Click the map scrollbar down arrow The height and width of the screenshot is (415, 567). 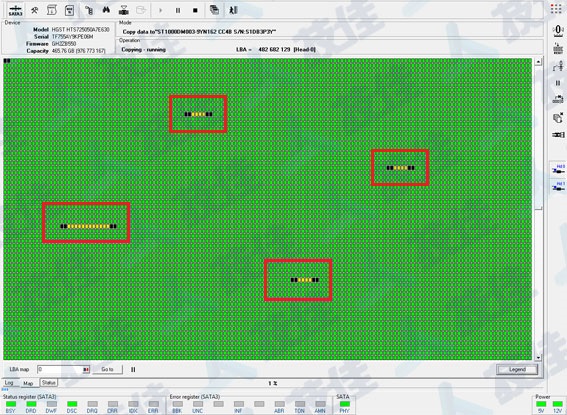(538, 358)
